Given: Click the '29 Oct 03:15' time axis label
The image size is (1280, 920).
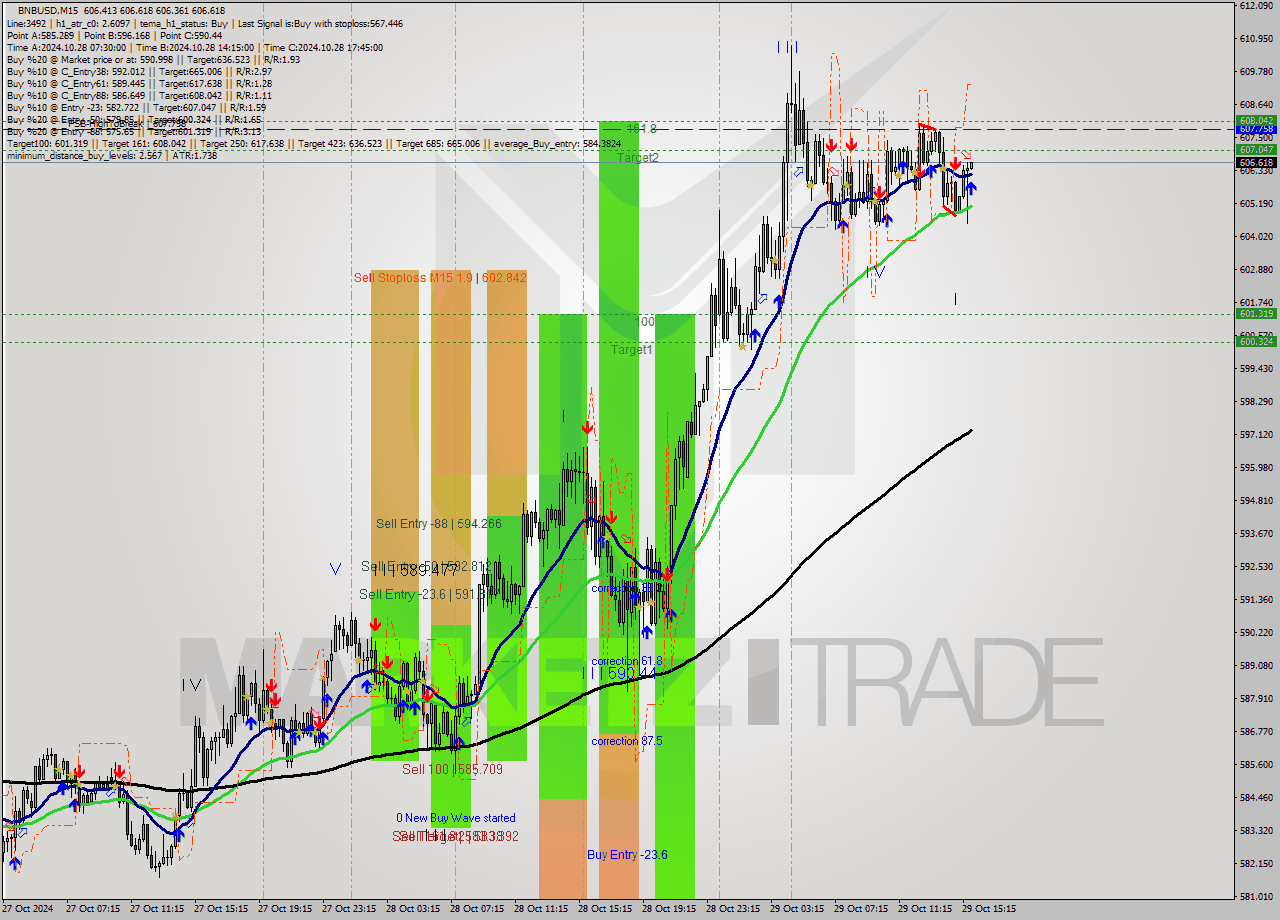Looking at the screenshot, I should click(797, 909).
